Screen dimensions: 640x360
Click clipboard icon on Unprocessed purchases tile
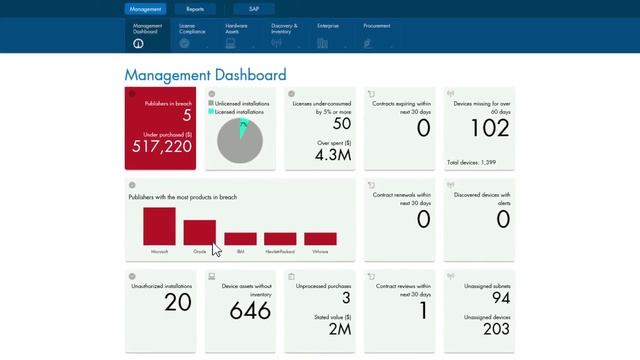(291, 276)
